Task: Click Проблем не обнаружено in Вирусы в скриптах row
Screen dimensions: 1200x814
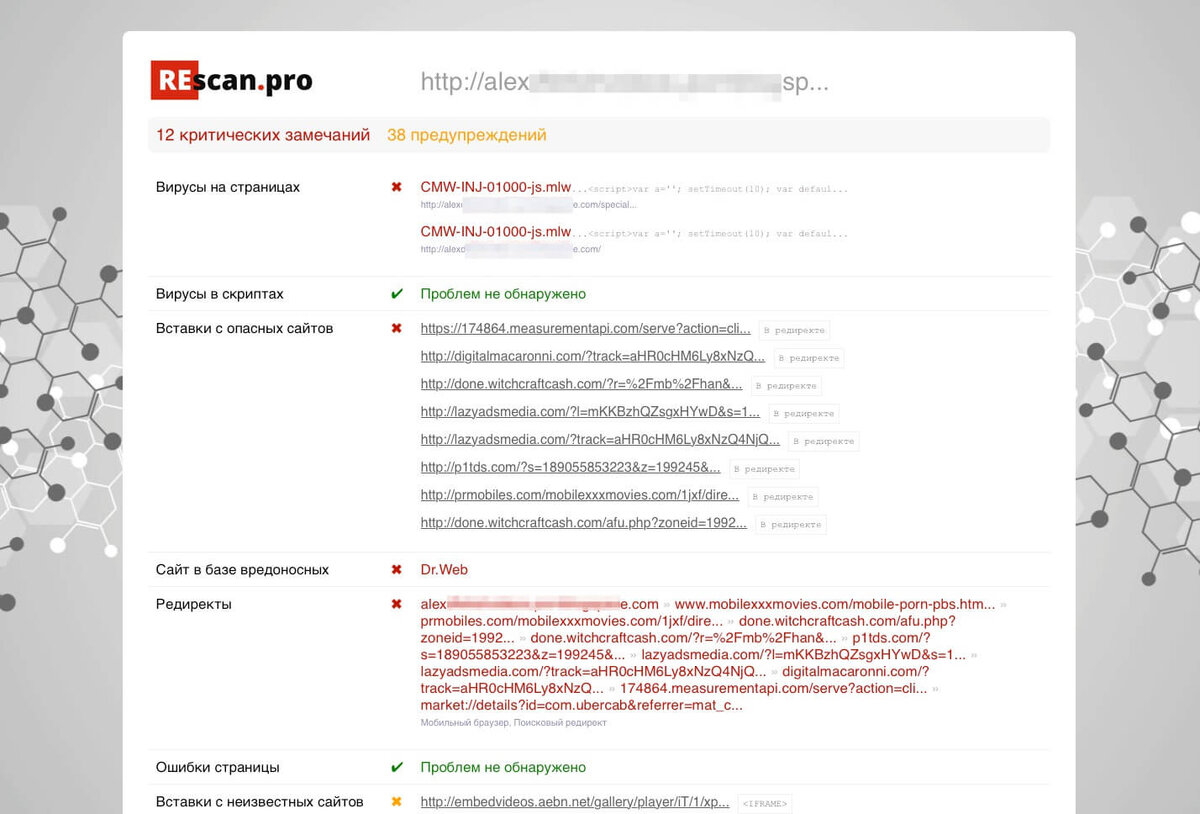Action: pyautogui.click(x=503, y=294)
